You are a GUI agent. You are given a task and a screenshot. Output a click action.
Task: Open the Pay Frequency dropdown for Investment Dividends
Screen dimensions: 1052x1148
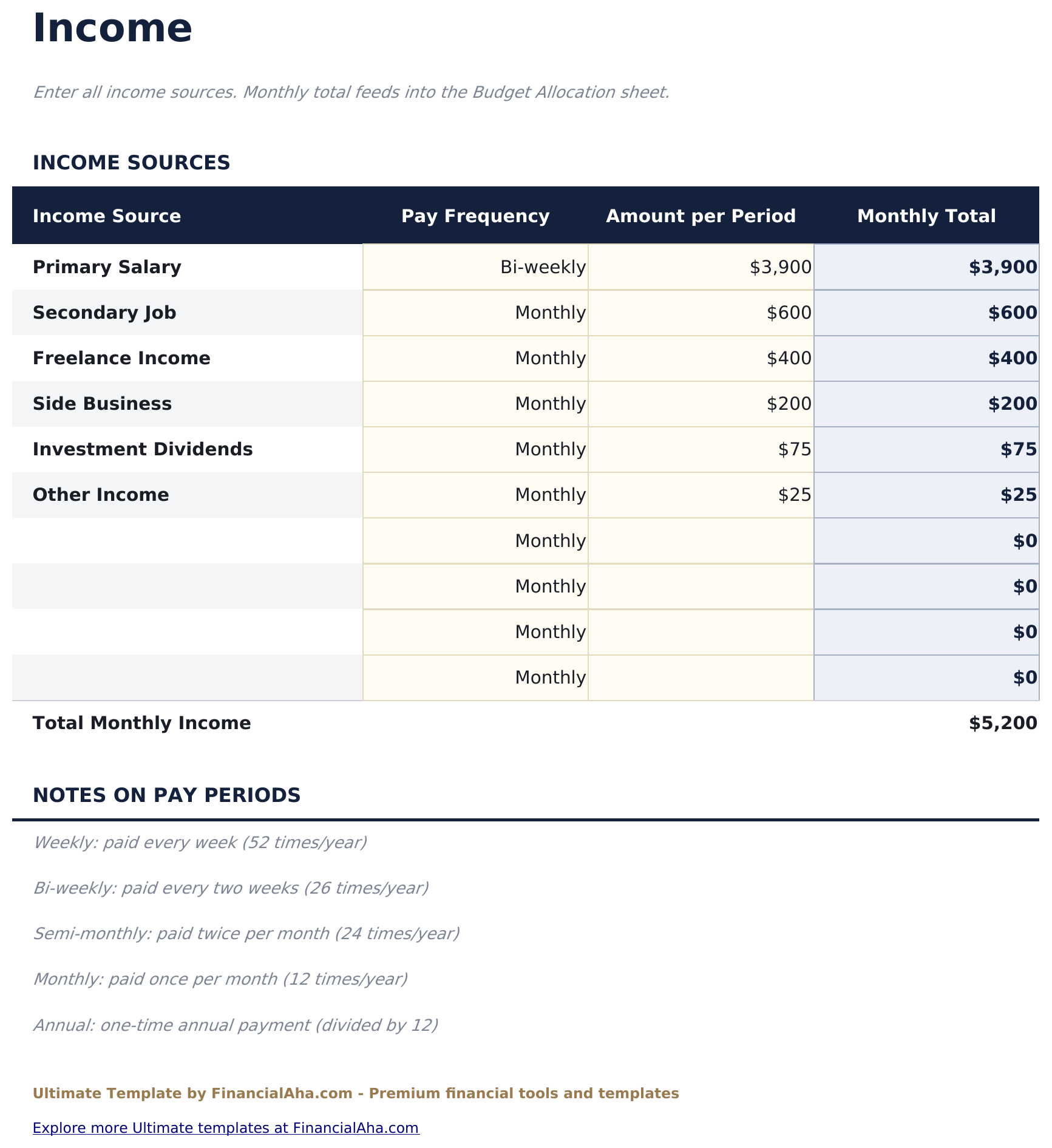(475, 449)
